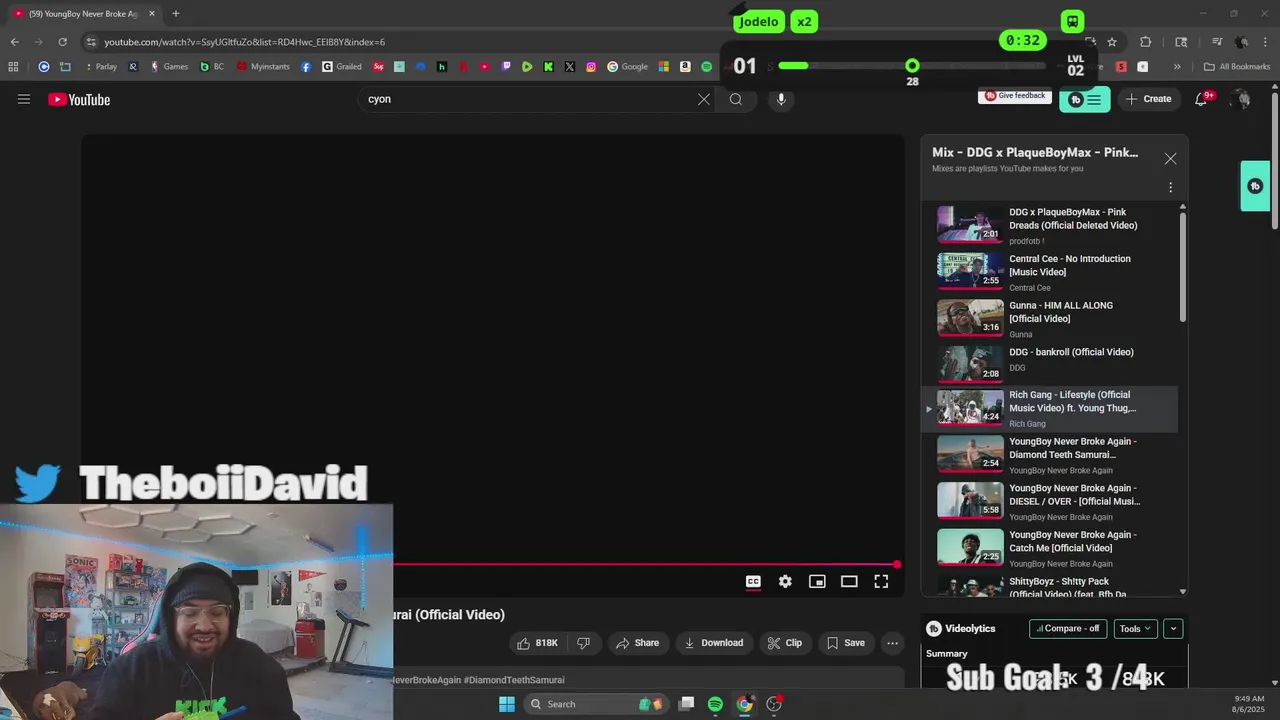
Task: Close the YoungBoy Never Broke Again tab
Action: click(152, 14)
